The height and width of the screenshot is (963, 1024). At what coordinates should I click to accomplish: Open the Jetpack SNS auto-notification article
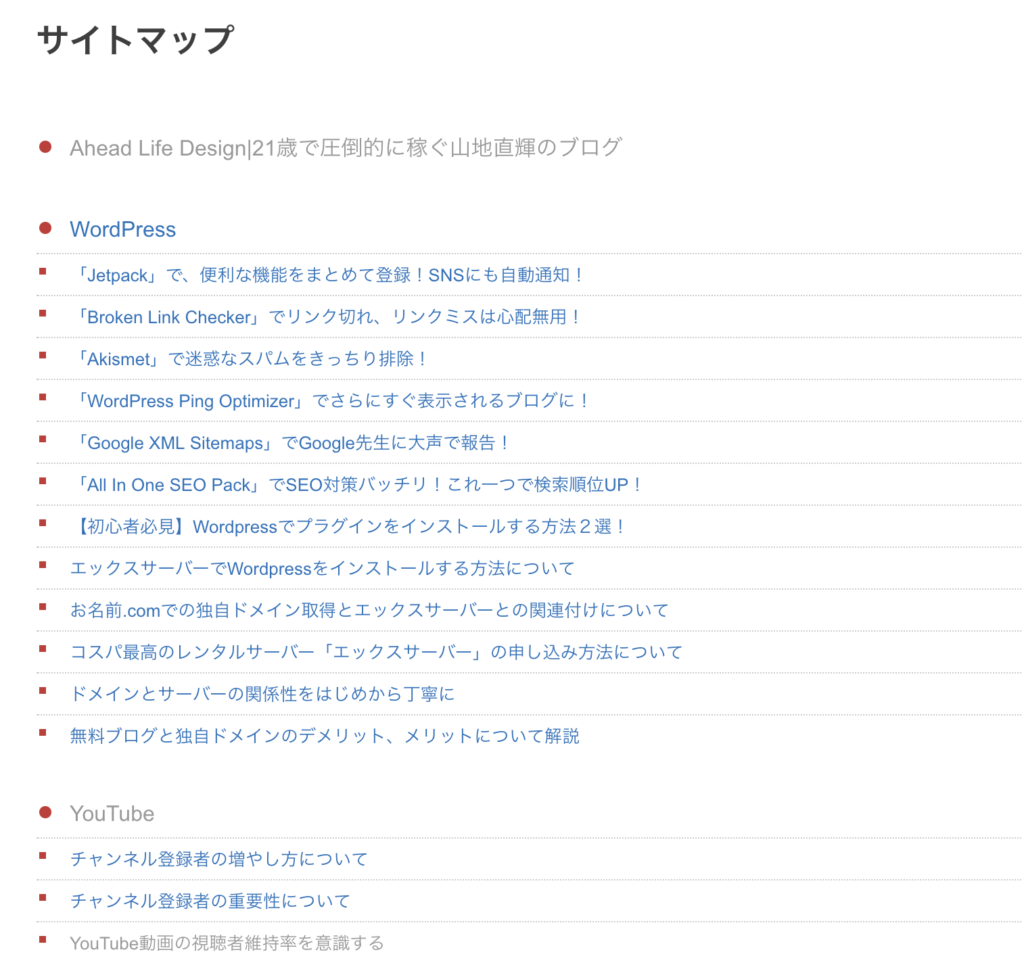(328, 275)
